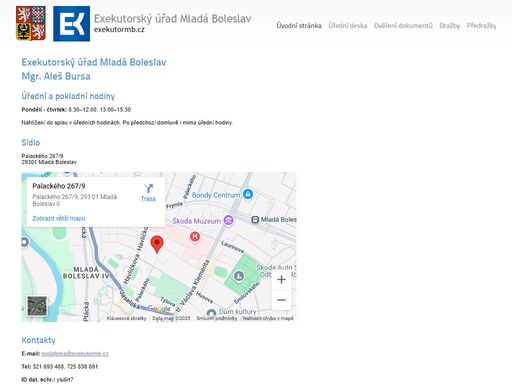Viewport: 512px width, 384px height.
Task: Open the Předražky menu item
Action: 481,26
